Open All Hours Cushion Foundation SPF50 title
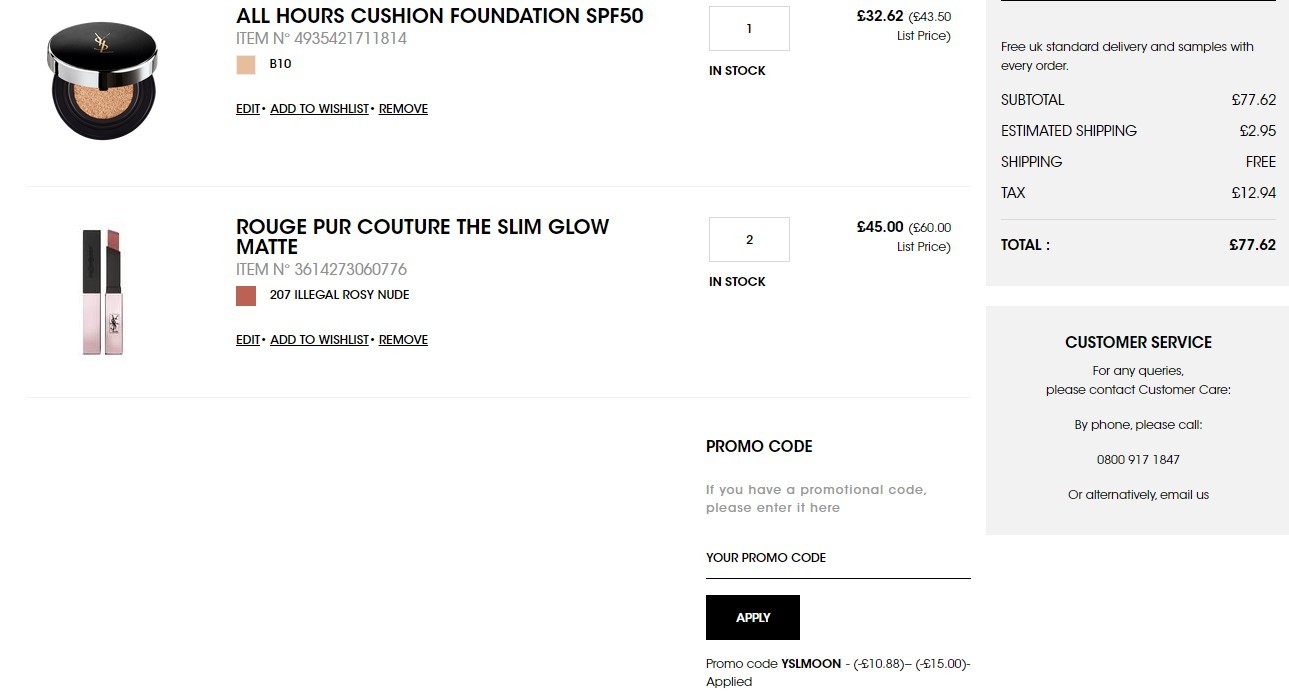The image size is (1289, 699). coord(440,16)
